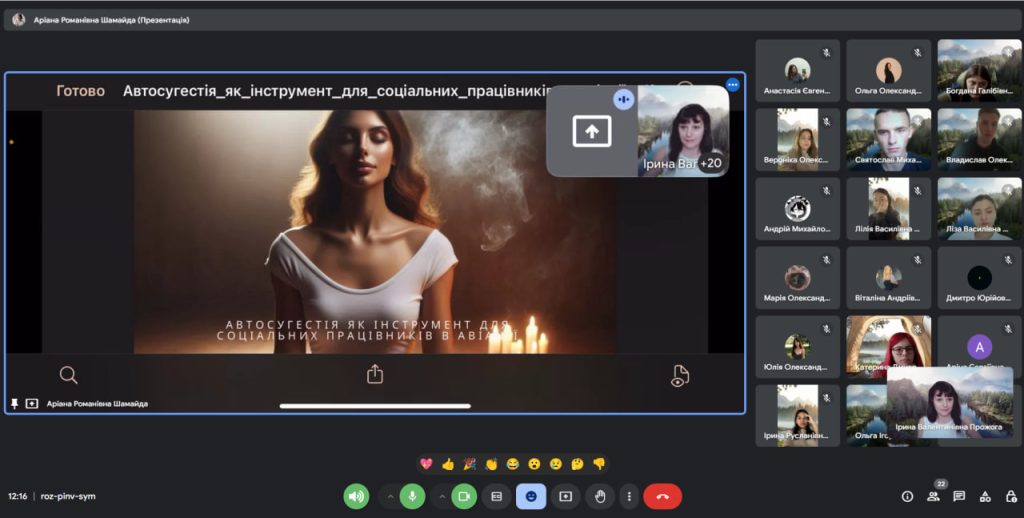Mute the microphone in the call toolbar
1024x518 pixels.
412,496
